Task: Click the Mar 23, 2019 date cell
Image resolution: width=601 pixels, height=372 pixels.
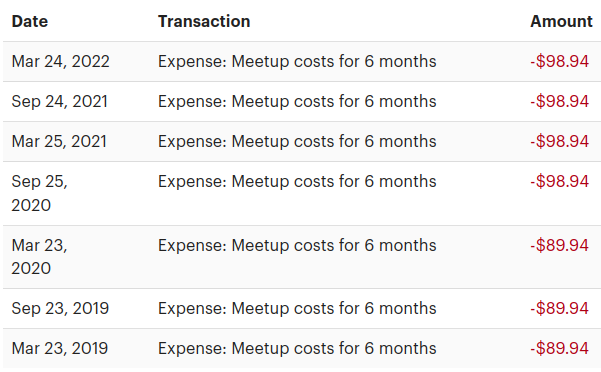Action: point(60,348)
